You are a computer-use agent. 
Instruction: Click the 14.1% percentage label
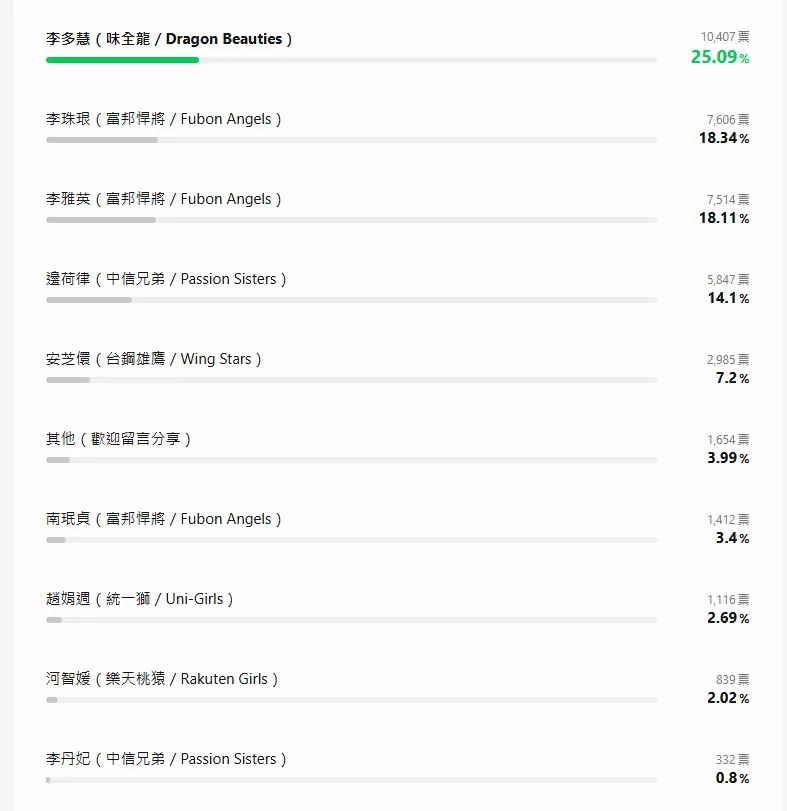pos(729,298)
